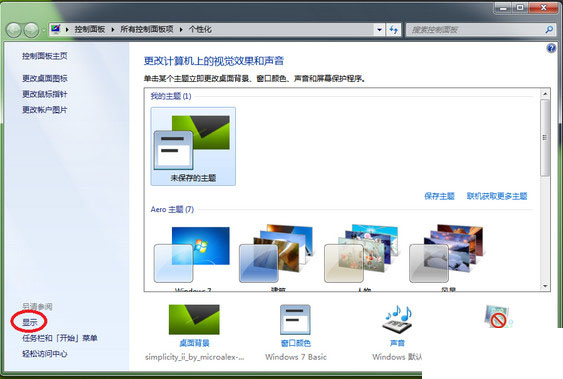Click the 个性化 breadcrumb segment
Image resolution: width=563 pixels, height=379 pixels.
pos(200,29)
